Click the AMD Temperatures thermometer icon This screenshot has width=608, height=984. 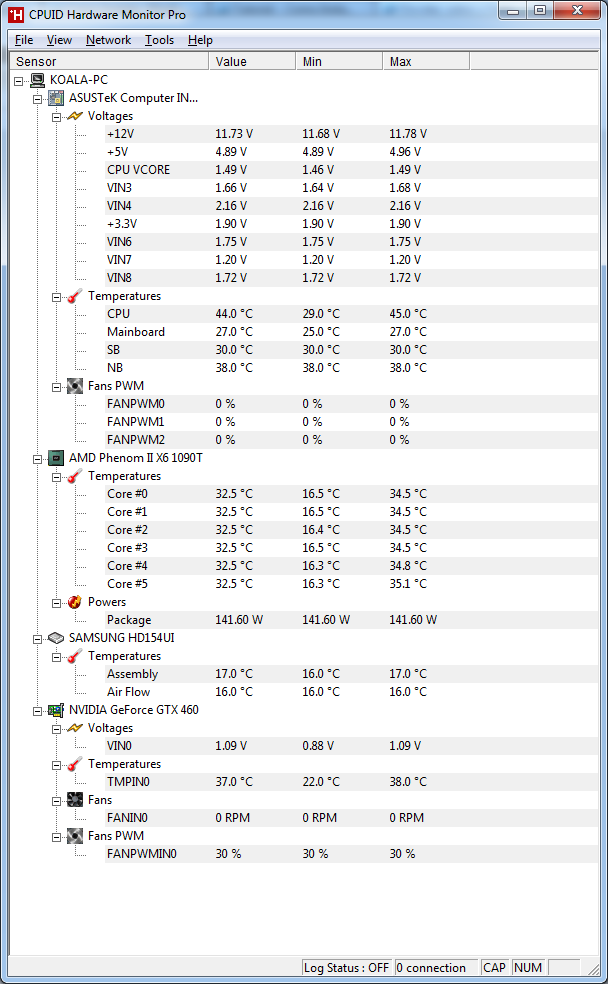point(75,476)
